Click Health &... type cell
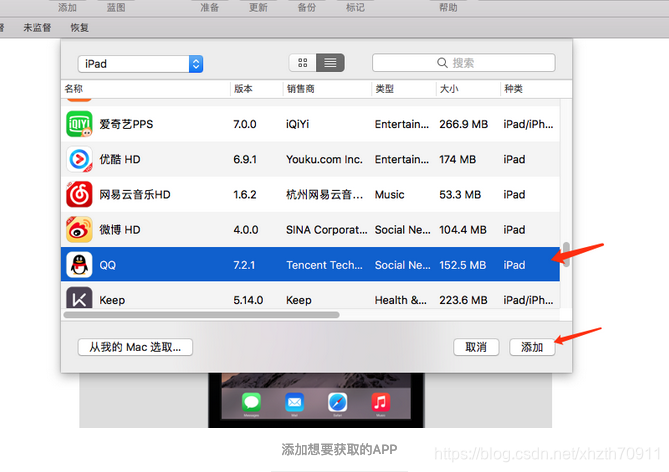Screen dimensions: 669x472 [401, 300]
